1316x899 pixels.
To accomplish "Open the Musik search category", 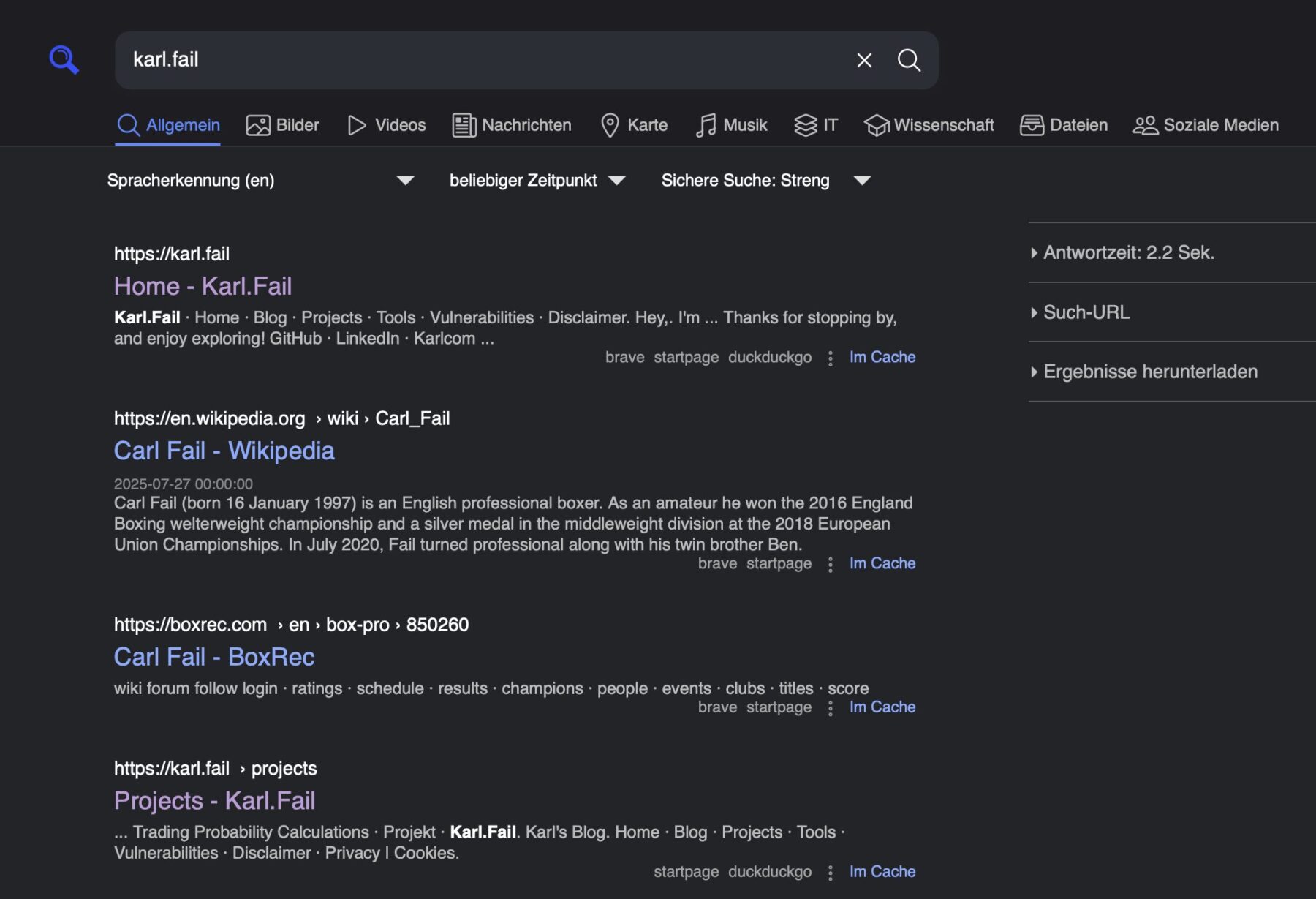I will coord(731,125).
